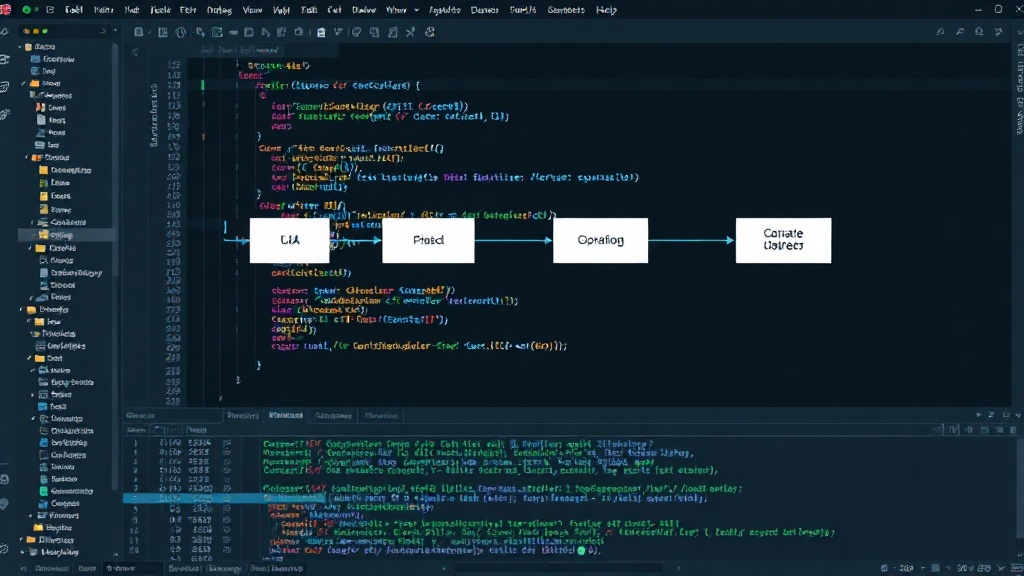Click the circular refresh icon ending the main toolbar
The width and height of the screenshot is (1024, 576).
click(430, 32)
